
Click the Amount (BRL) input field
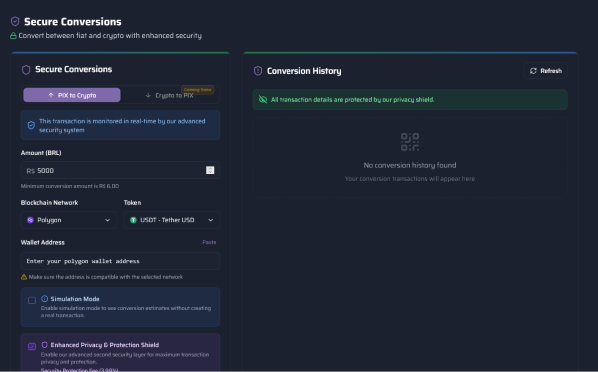coord(120,170)
